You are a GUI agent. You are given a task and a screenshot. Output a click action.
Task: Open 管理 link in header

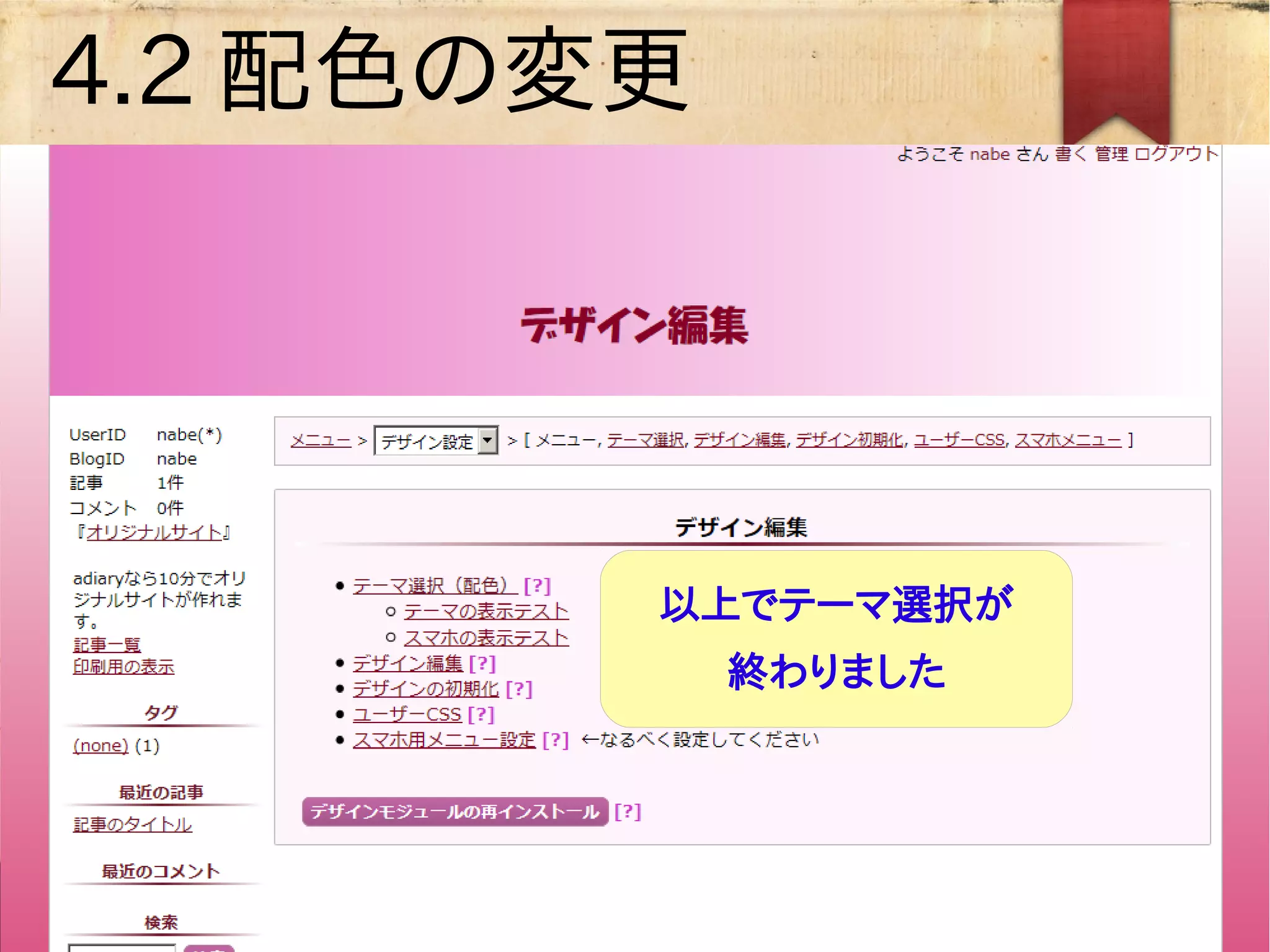coord(1111,154)
